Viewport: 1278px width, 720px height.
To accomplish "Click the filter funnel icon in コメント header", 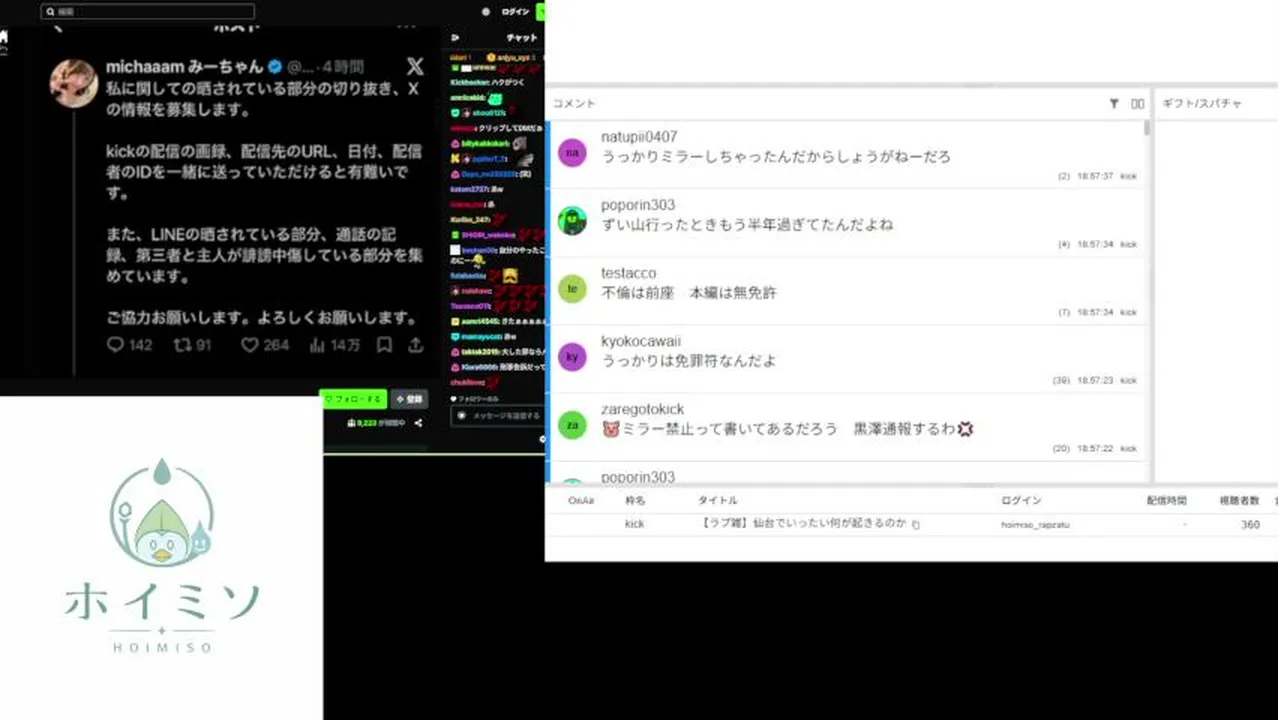I will point(1114,103).
